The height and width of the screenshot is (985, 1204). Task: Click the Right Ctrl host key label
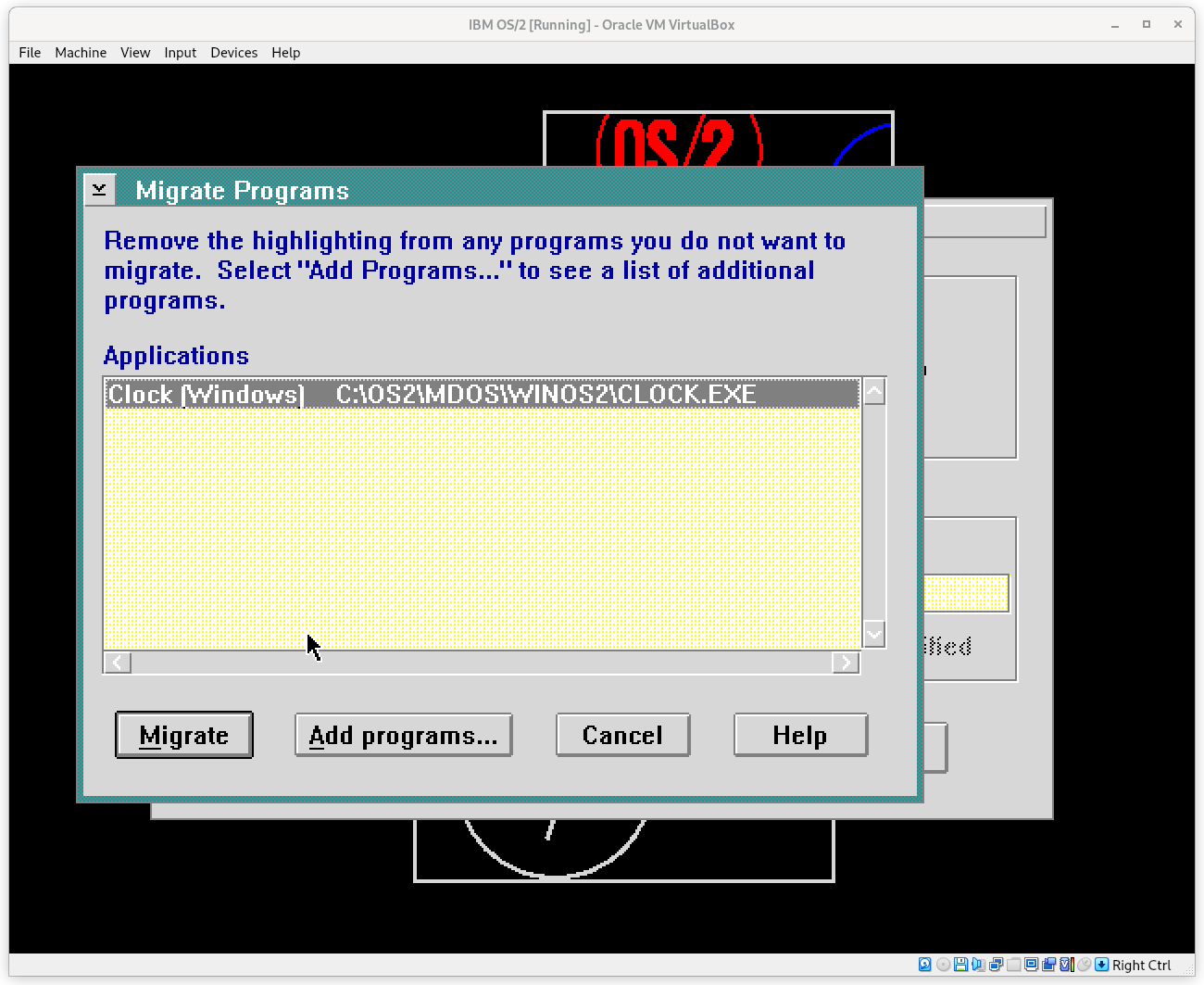[1141, 965]
